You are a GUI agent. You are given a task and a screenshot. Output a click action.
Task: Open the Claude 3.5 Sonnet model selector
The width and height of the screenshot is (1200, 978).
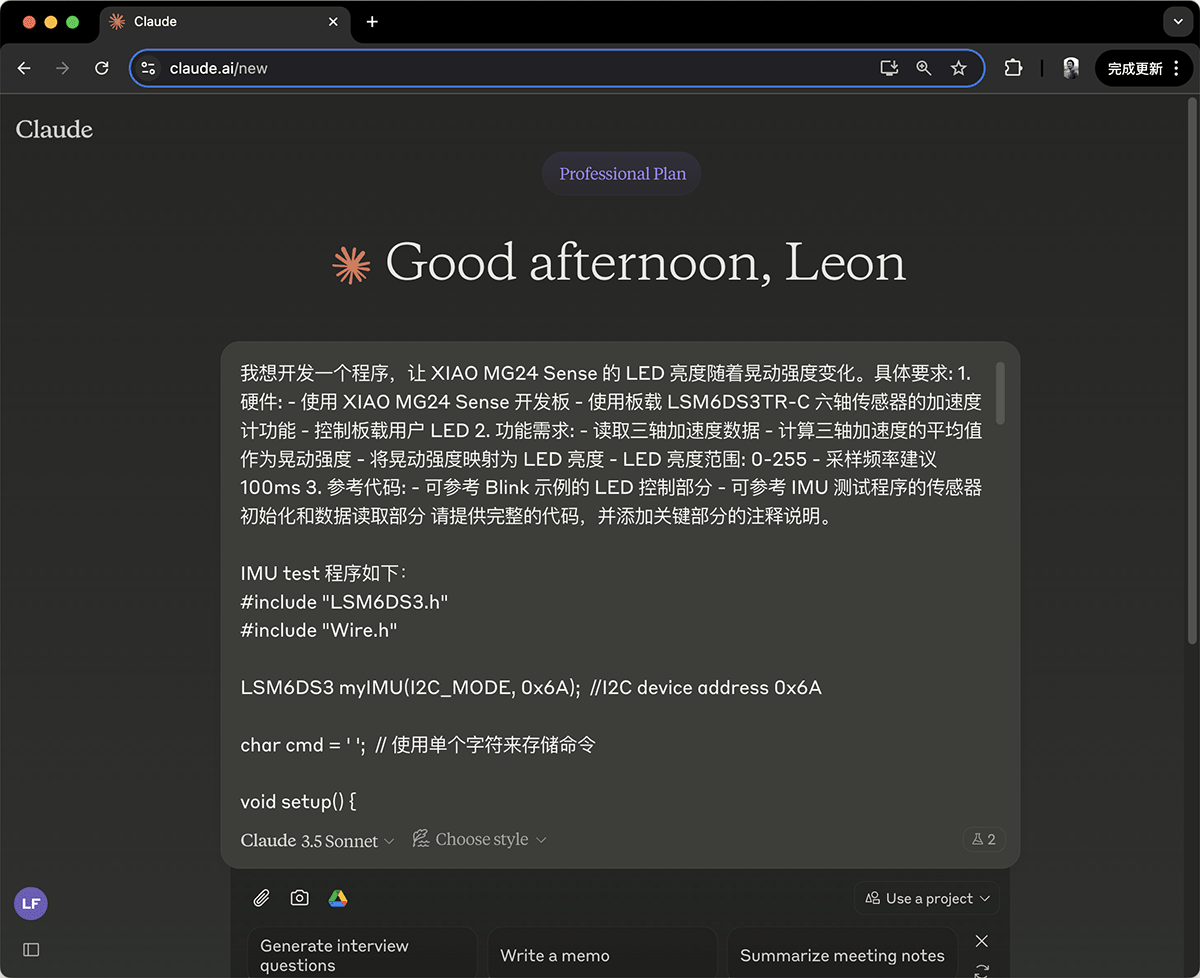coord(317,840)
